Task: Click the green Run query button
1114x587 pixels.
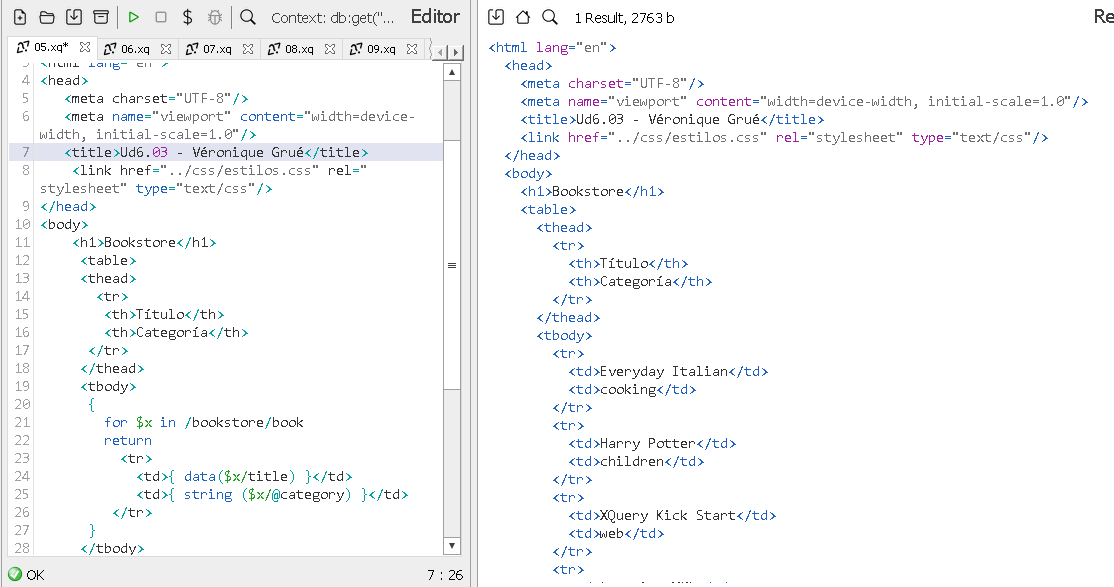Action: coord(133,17)
